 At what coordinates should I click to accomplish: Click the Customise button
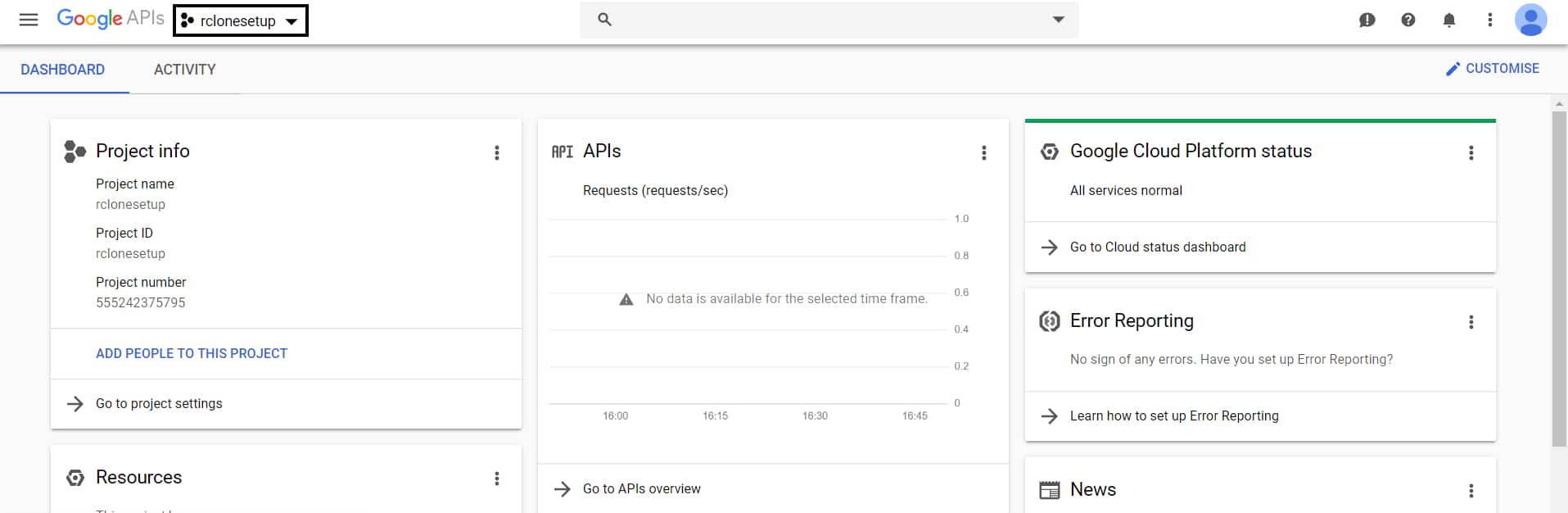click(1492, 69)
